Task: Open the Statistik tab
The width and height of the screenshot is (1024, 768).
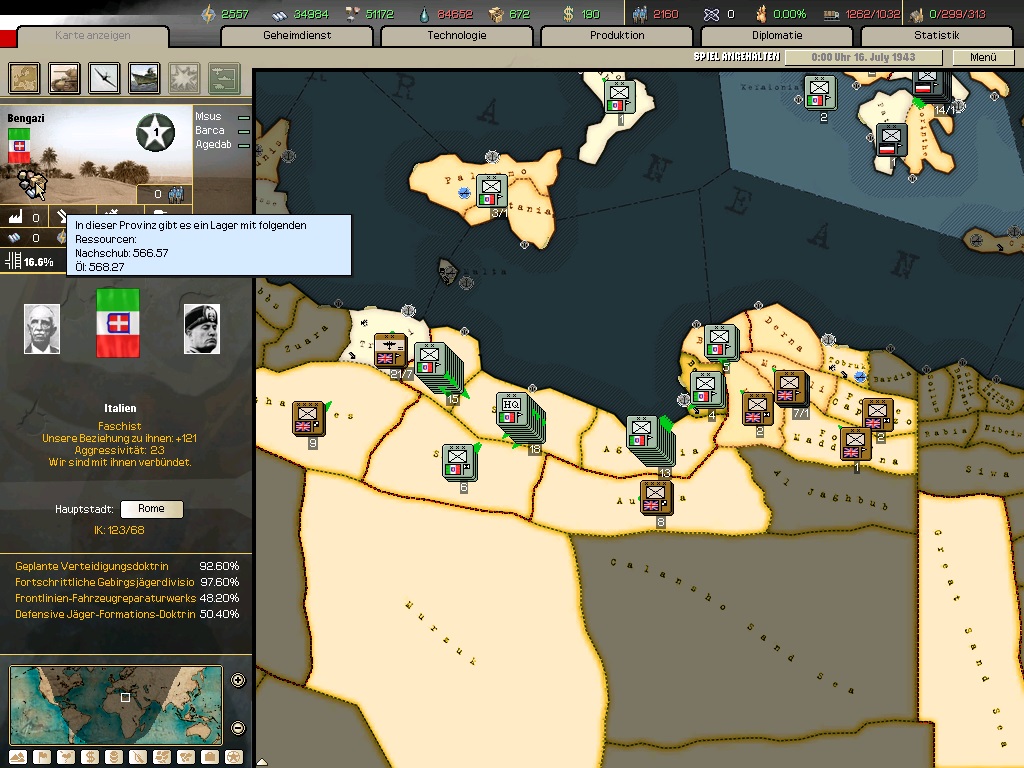Action: pyautogui.click(x=937, y=36)
